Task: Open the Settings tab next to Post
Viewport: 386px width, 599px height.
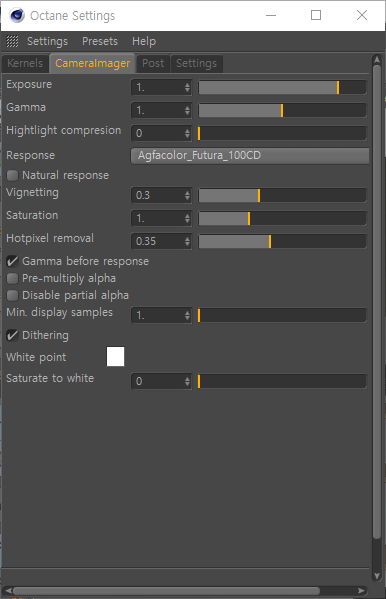Action: pyautogui.click(x=196, y=63)
